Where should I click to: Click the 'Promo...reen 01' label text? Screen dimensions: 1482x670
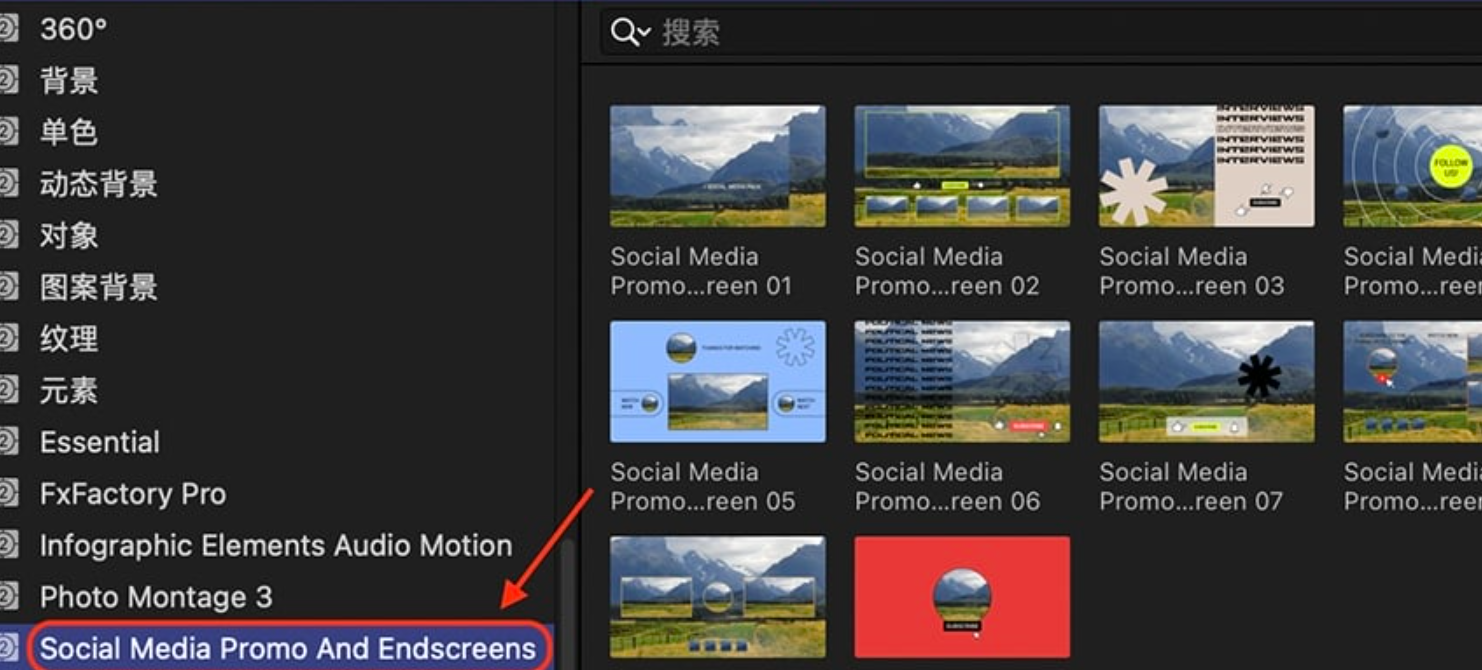tap(702, 286)
